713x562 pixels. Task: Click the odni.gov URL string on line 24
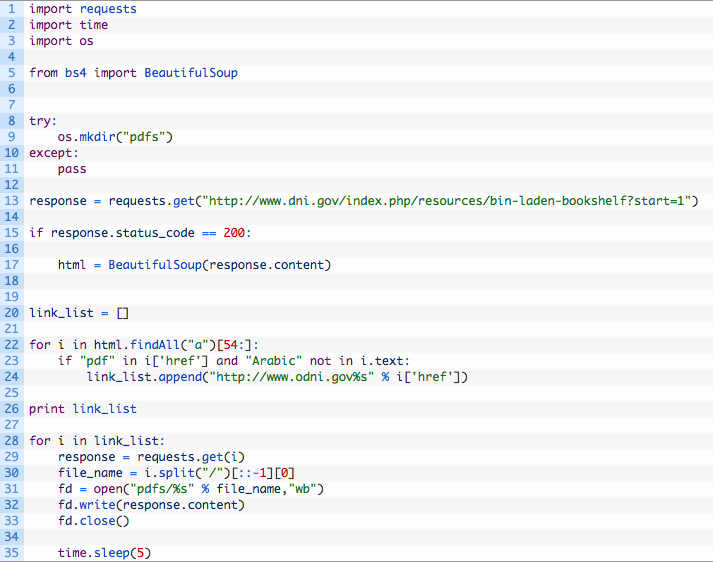click(x=292, y=377)
